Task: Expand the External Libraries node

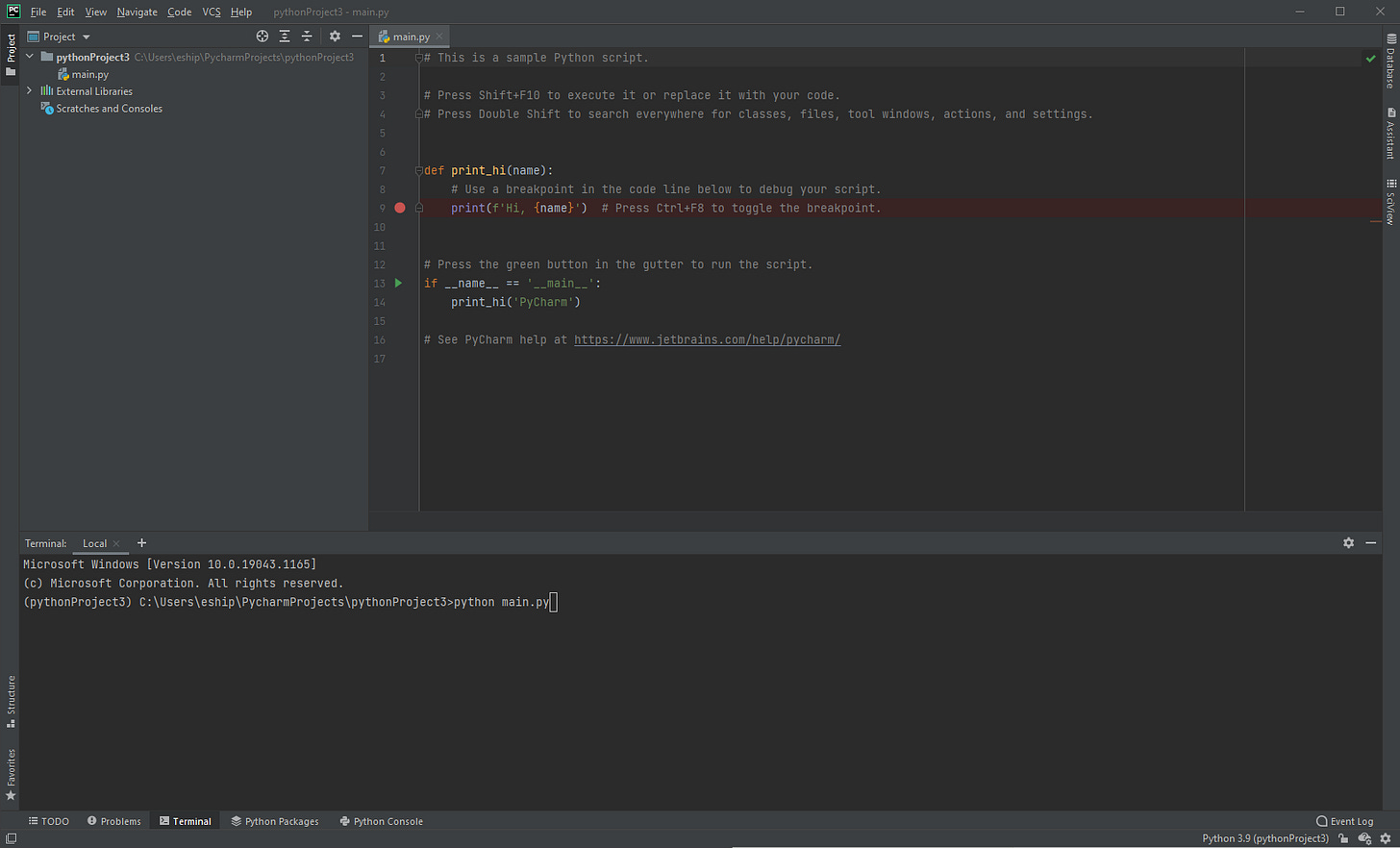Action: [x=30, y=91]
